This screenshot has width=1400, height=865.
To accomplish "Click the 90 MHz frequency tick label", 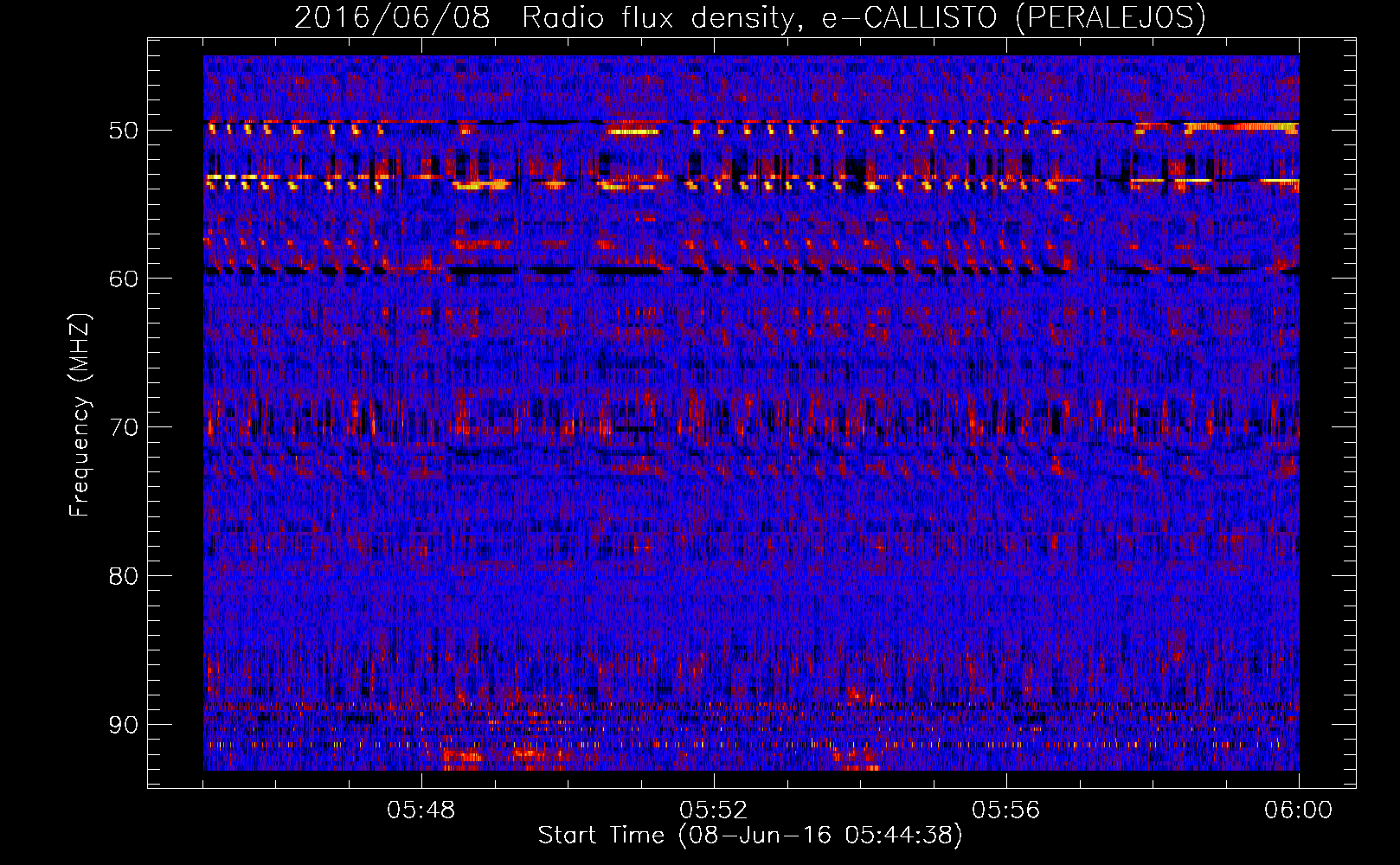I will pyautogui.click(x=123, y=725).
